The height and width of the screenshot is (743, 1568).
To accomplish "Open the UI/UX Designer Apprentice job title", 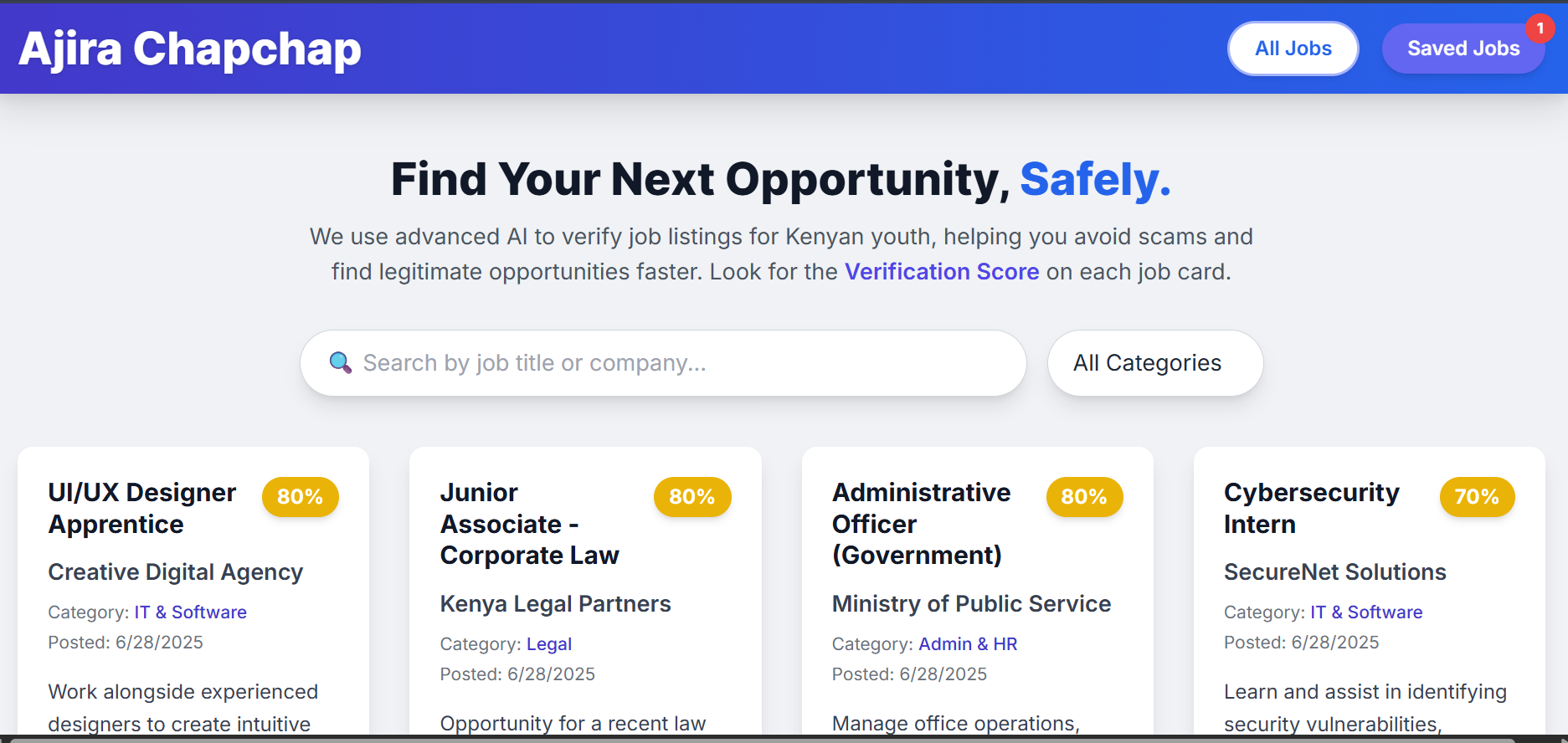I will (x=142, y=508).
